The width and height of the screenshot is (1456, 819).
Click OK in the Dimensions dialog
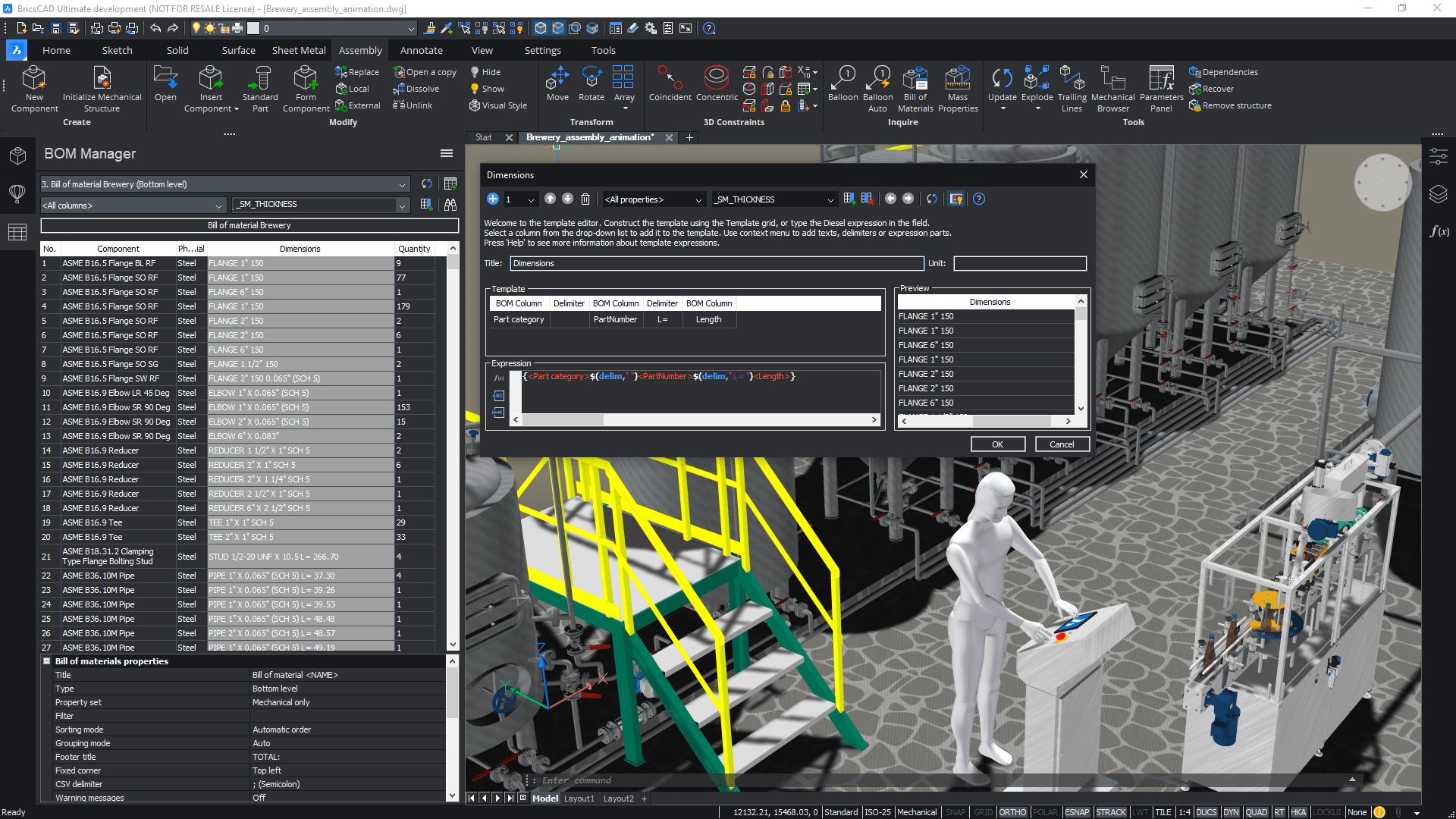(997, 444)
